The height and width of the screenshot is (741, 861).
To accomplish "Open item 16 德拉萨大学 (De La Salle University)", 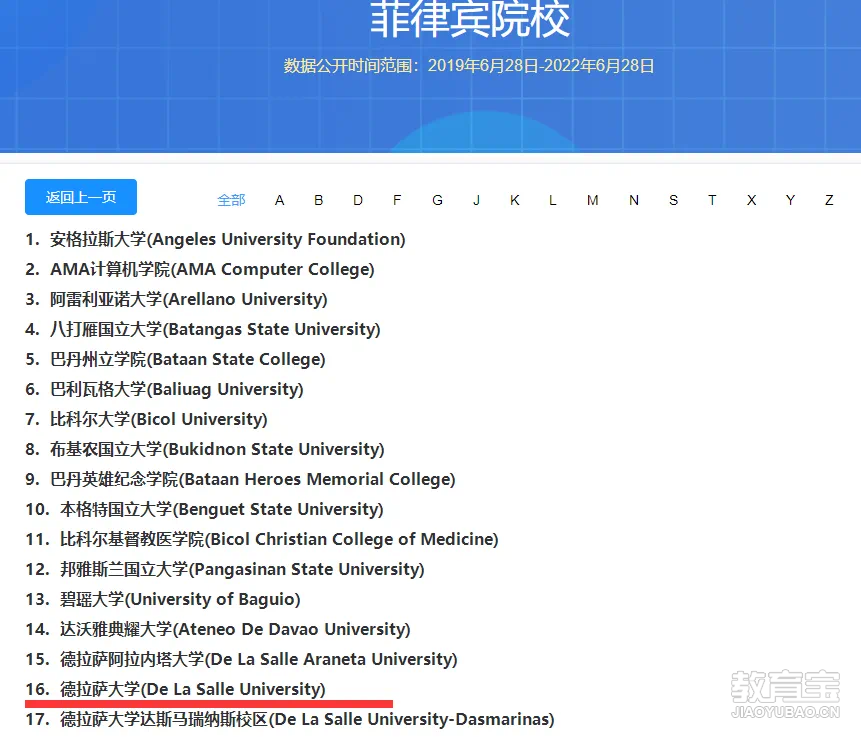I will coord(176,689).
